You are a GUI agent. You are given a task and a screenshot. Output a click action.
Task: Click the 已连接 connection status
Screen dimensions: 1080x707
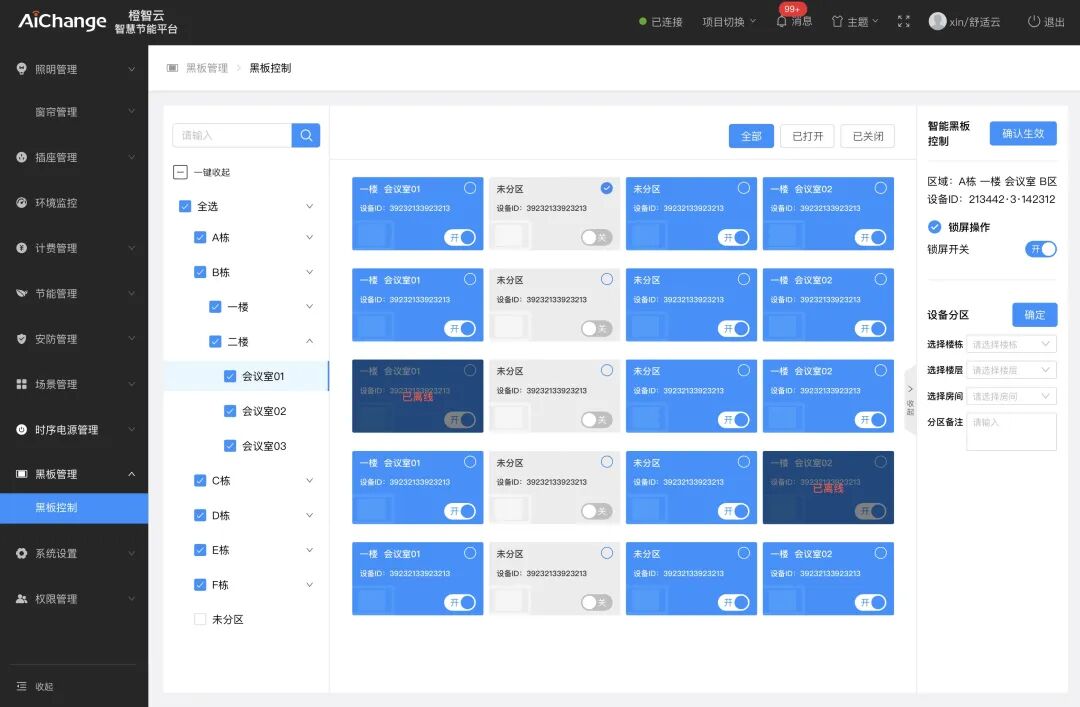[x=661, y=22]
